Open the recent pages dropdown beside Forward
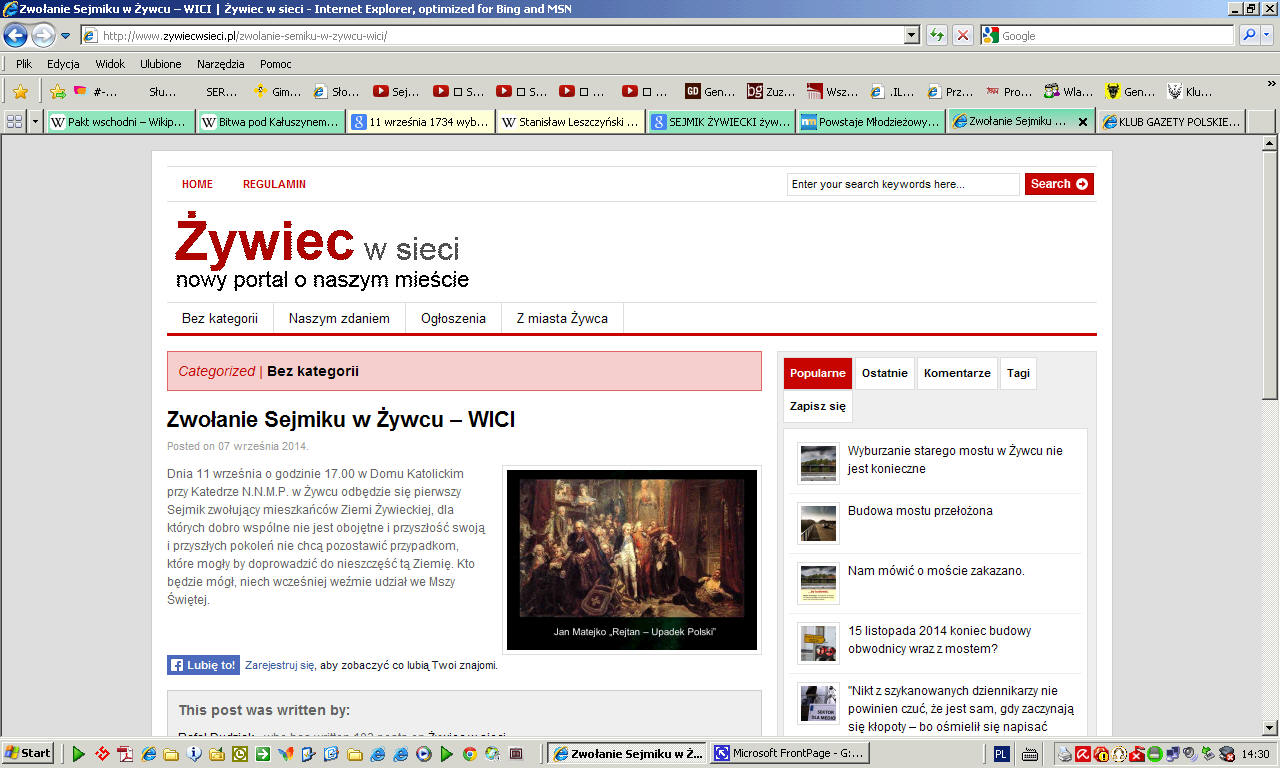 (x=66, y=36)
